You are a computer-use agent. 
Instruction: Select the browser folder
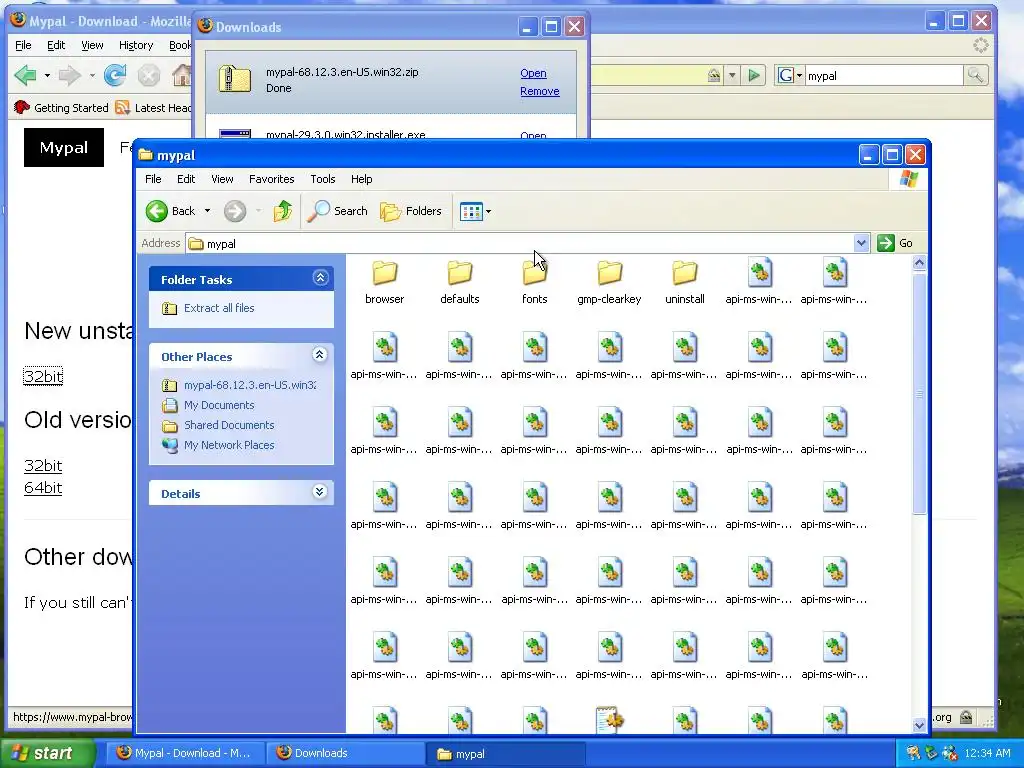click(385, 283)
